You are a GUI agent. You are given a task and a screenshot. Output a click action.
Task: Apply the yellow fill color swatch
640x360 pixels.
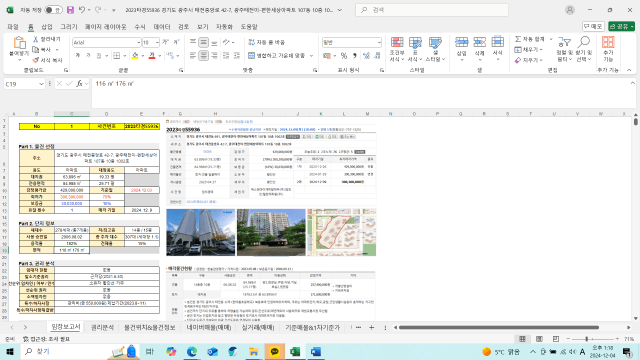click(x=135, y=56)
